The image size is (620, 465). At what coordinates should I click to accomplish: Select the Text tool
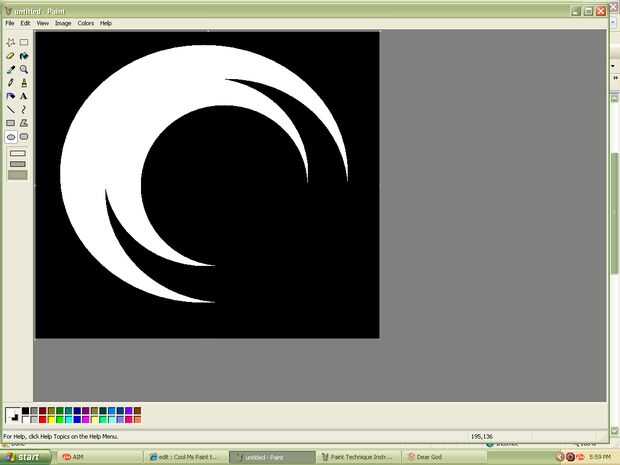(x=24, y=96)
